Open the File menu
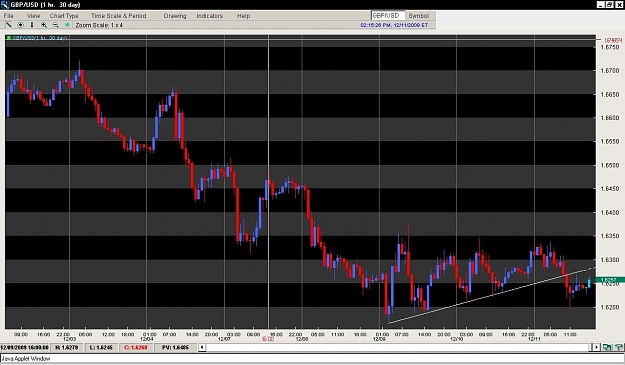 [8, 16]
